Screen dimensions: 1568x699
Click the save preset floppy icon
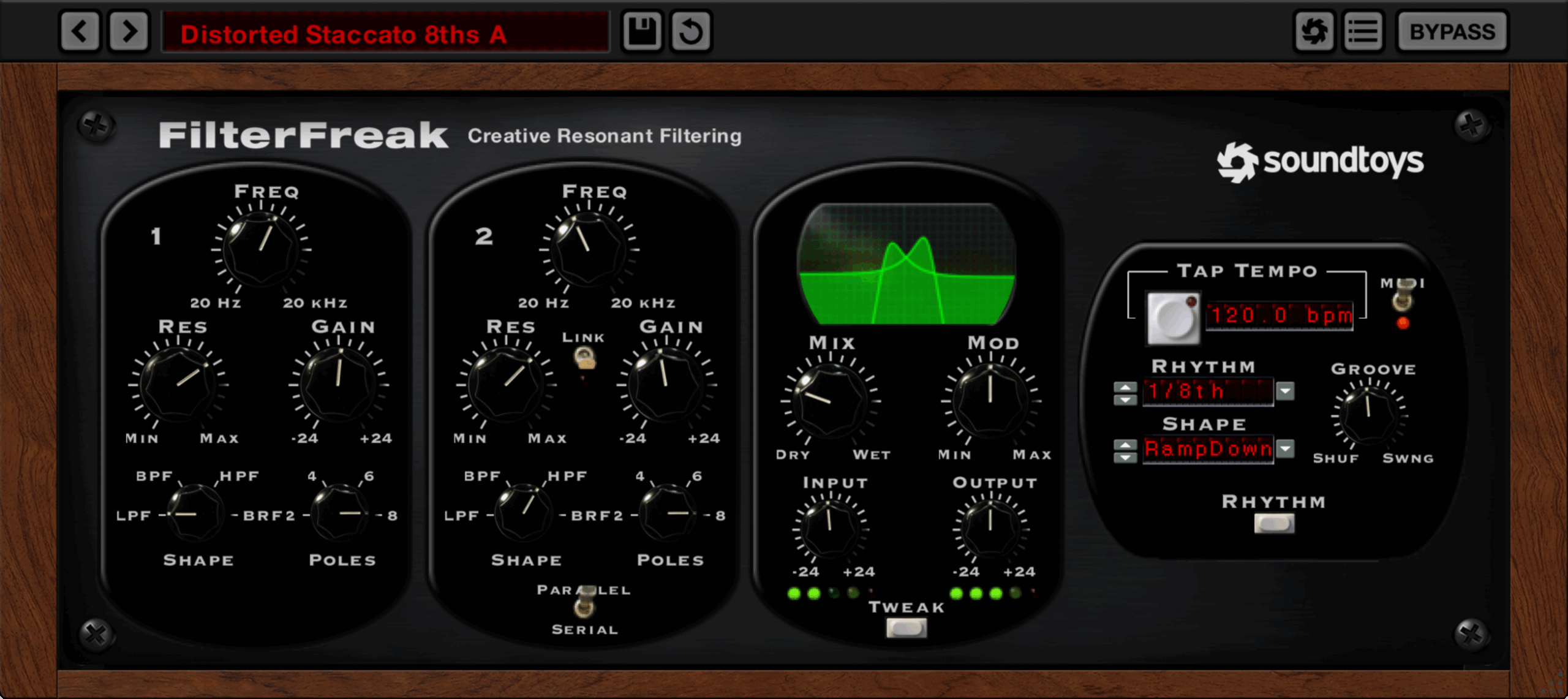642,31
